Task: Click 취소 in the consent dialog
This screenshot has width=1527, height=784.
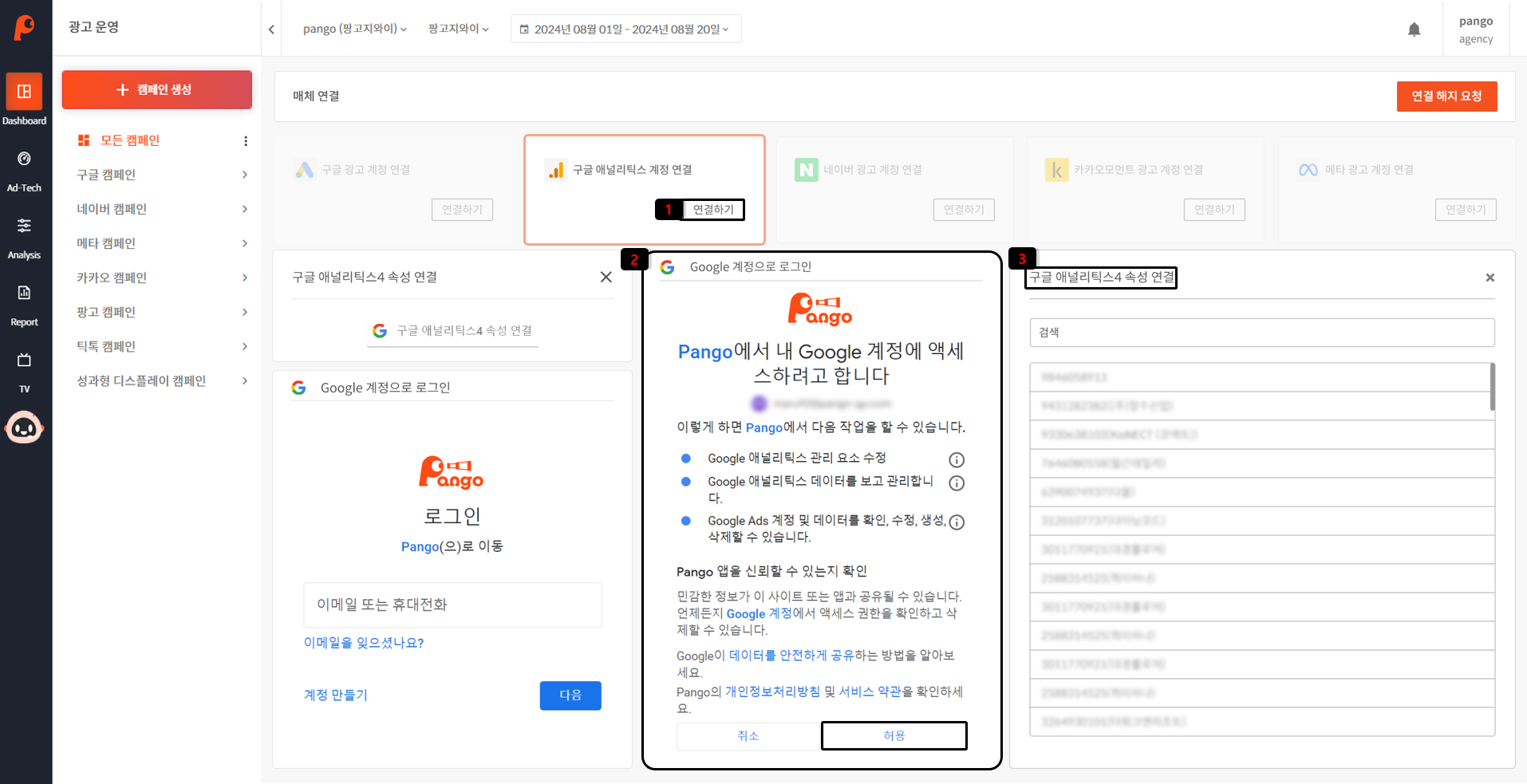Action: (748, 736)
